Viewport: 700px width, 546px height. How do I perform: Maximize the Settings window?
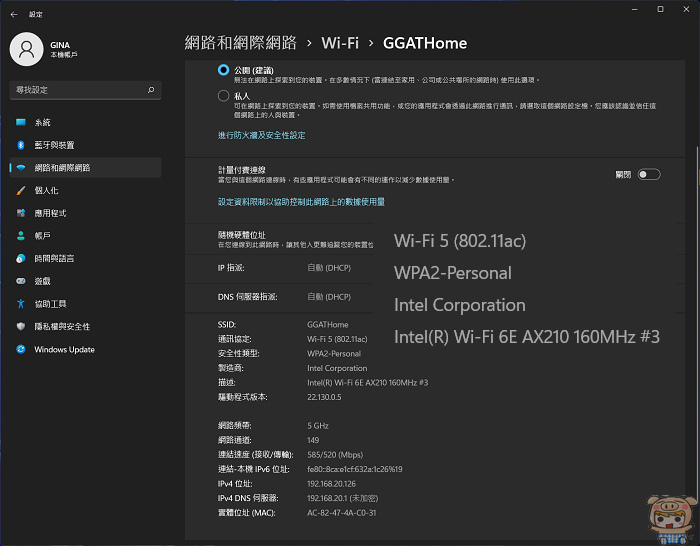pyautogui.click(x=660, y=9)
